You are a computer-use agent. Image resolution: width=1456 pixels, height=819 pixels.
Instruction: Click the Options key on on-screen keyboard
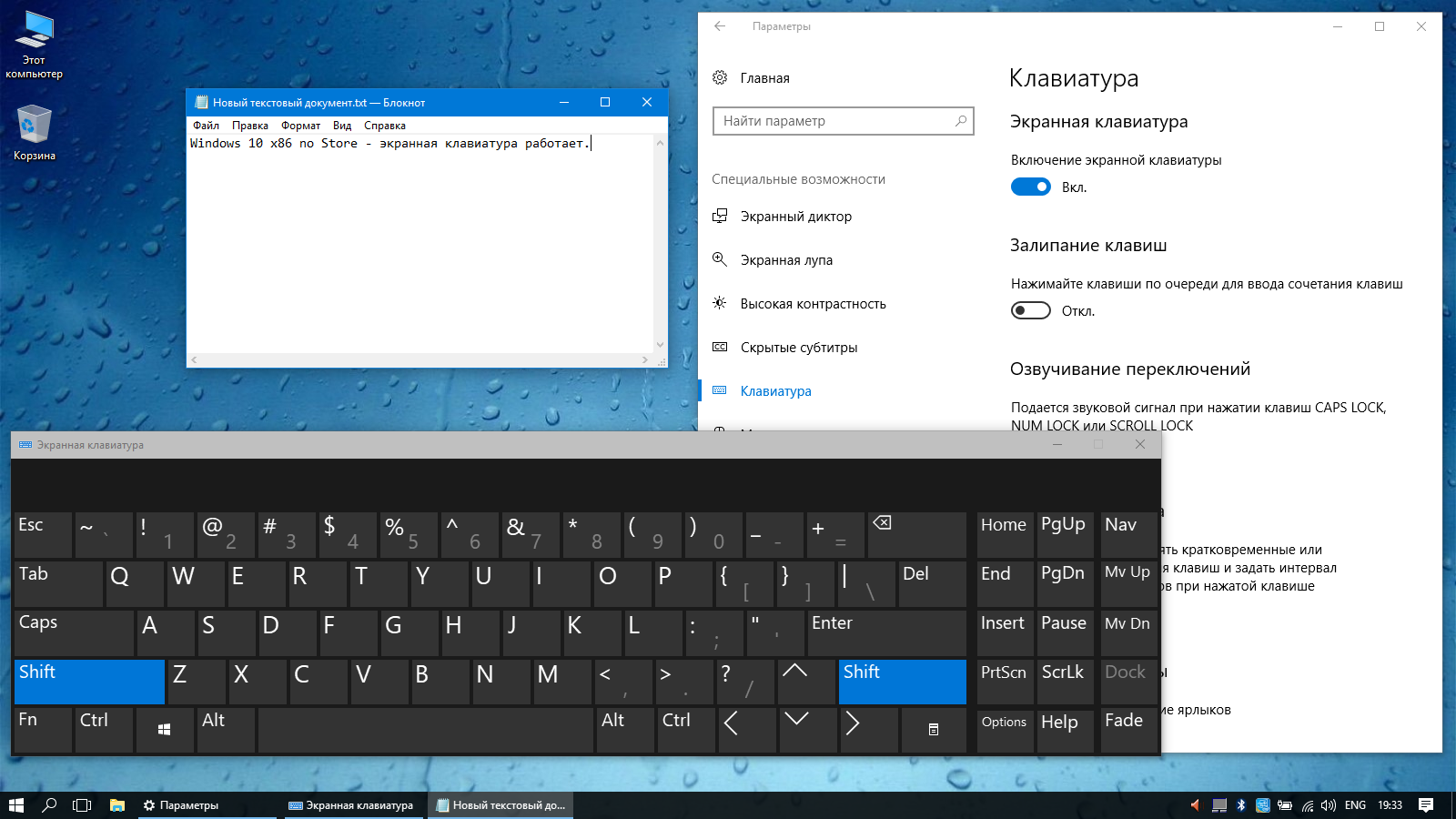(x=1004, y=730)
